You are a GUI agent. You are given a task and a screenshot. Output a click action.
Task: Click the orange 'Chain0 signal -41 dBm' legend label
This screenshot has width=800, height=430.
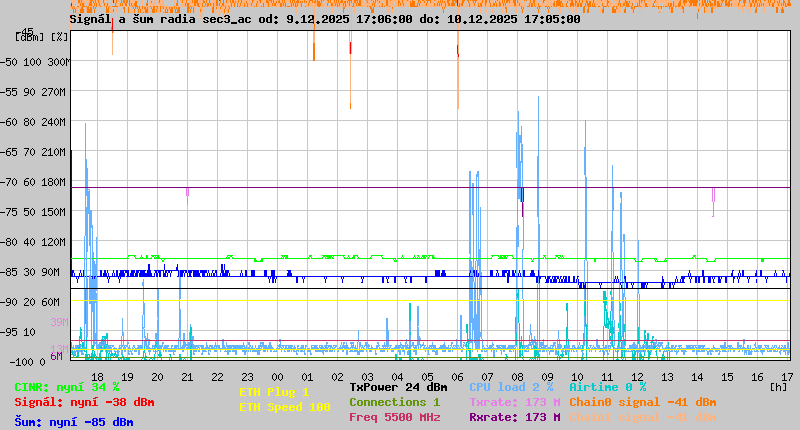642,402
